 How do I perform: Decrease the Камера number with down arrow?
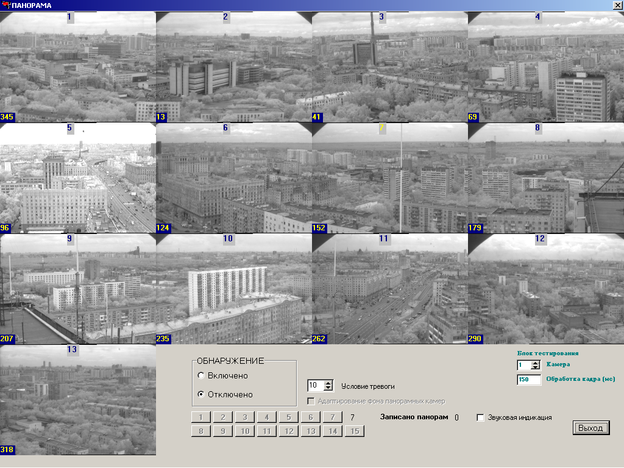coord(536,367)
